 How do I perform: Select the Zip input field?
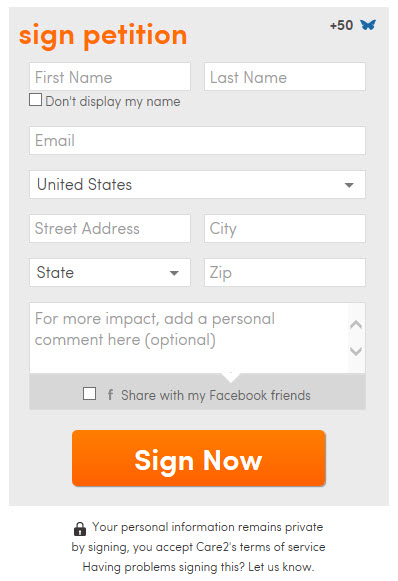[285, 273]
